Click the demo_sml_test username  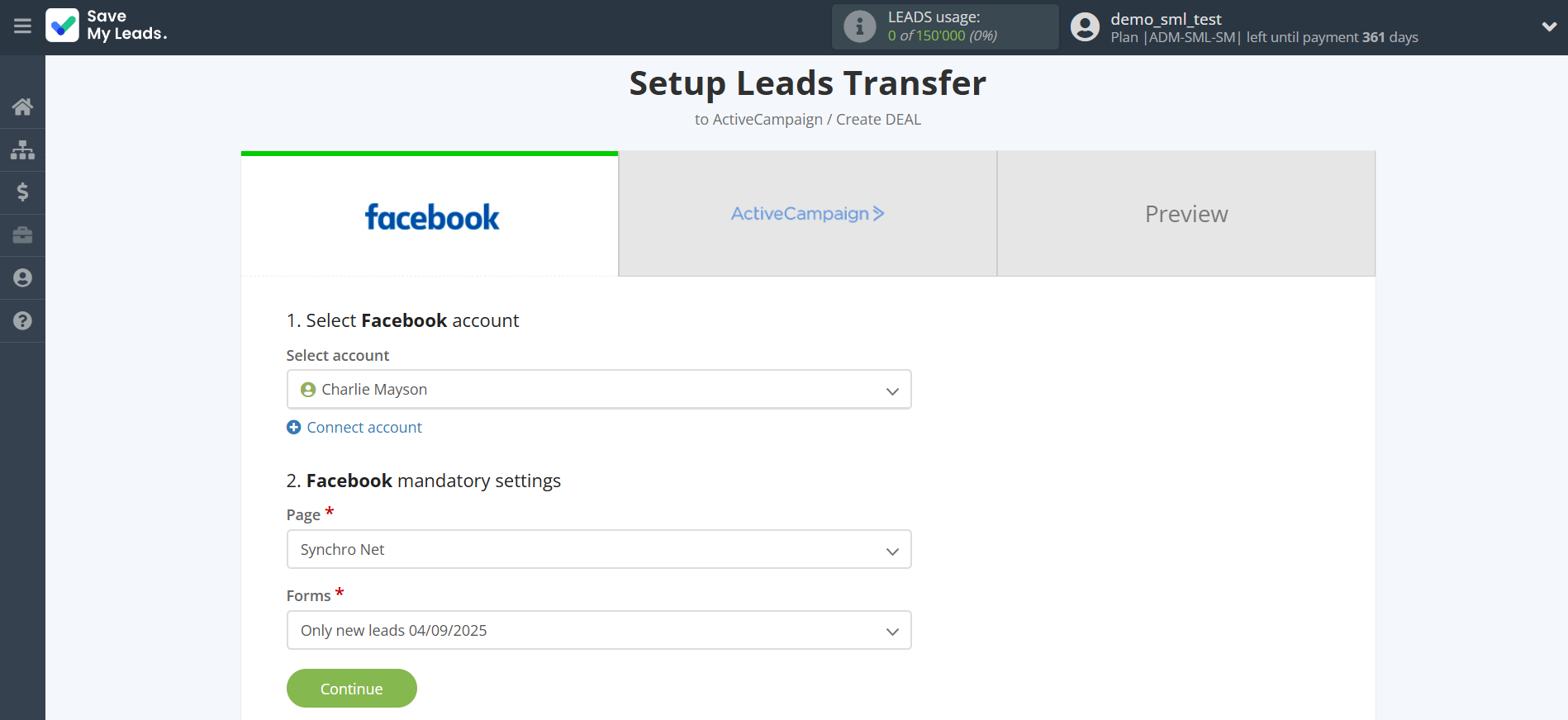1165,19
